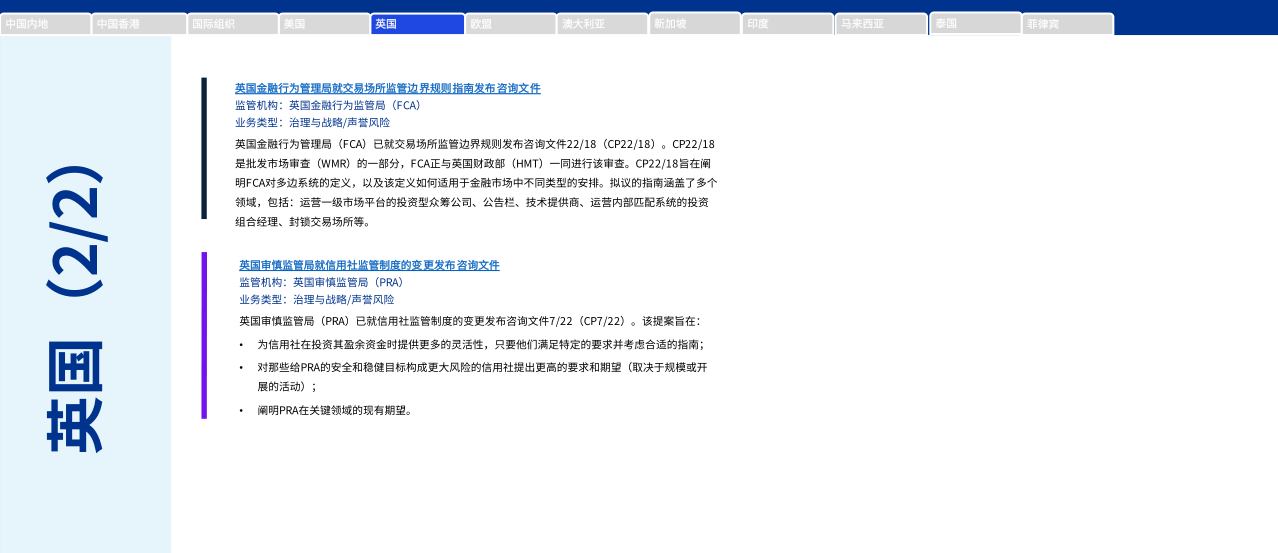
Task: Open the 马来西亚 tab
Action: coord(881,24)
